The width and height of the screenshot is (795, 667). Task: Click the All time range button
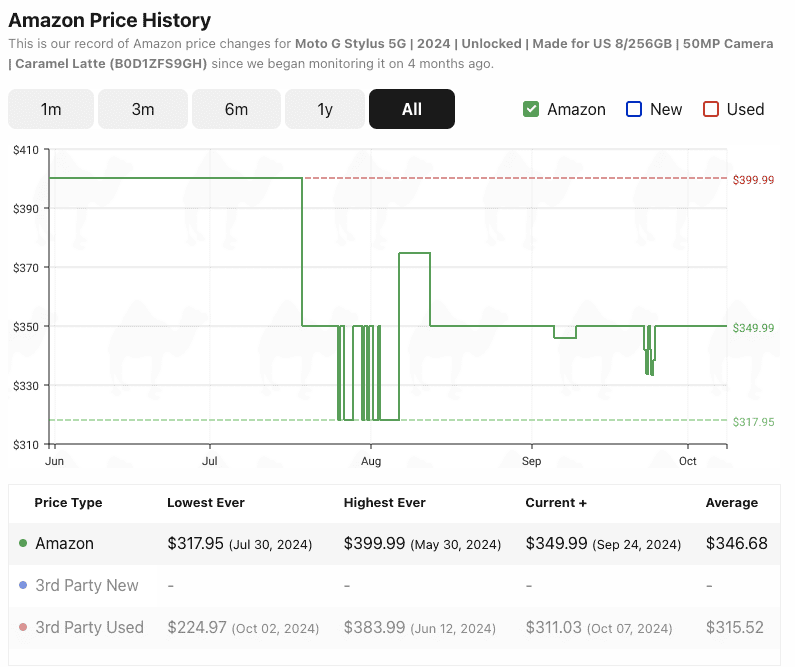[x=412, y=109]
